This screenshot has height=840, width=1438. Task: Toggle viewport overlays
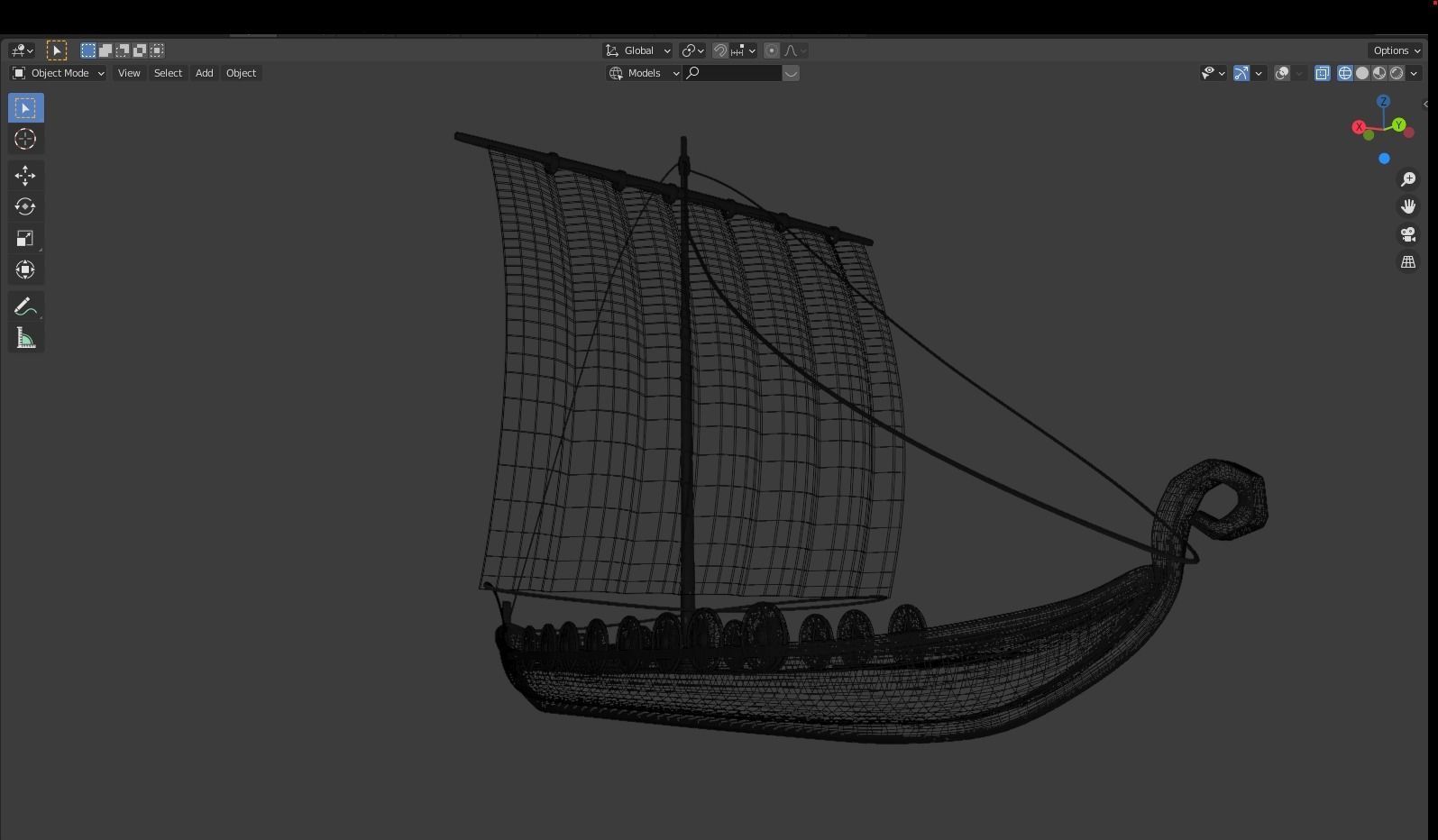[1282, 73]
